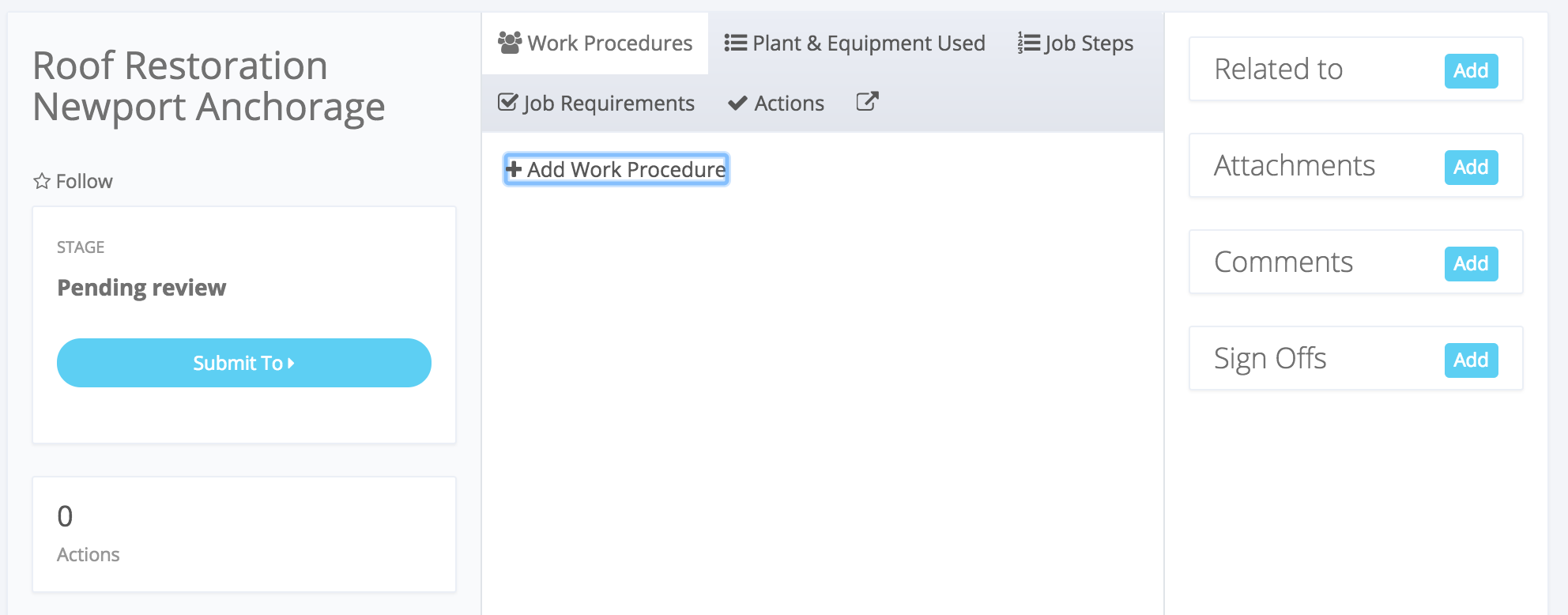The width and height of the screenshot is (1568, 615).
Task: Click the people icon on Work Procedures
Action: pyautogui.click(x=510, y=43)
